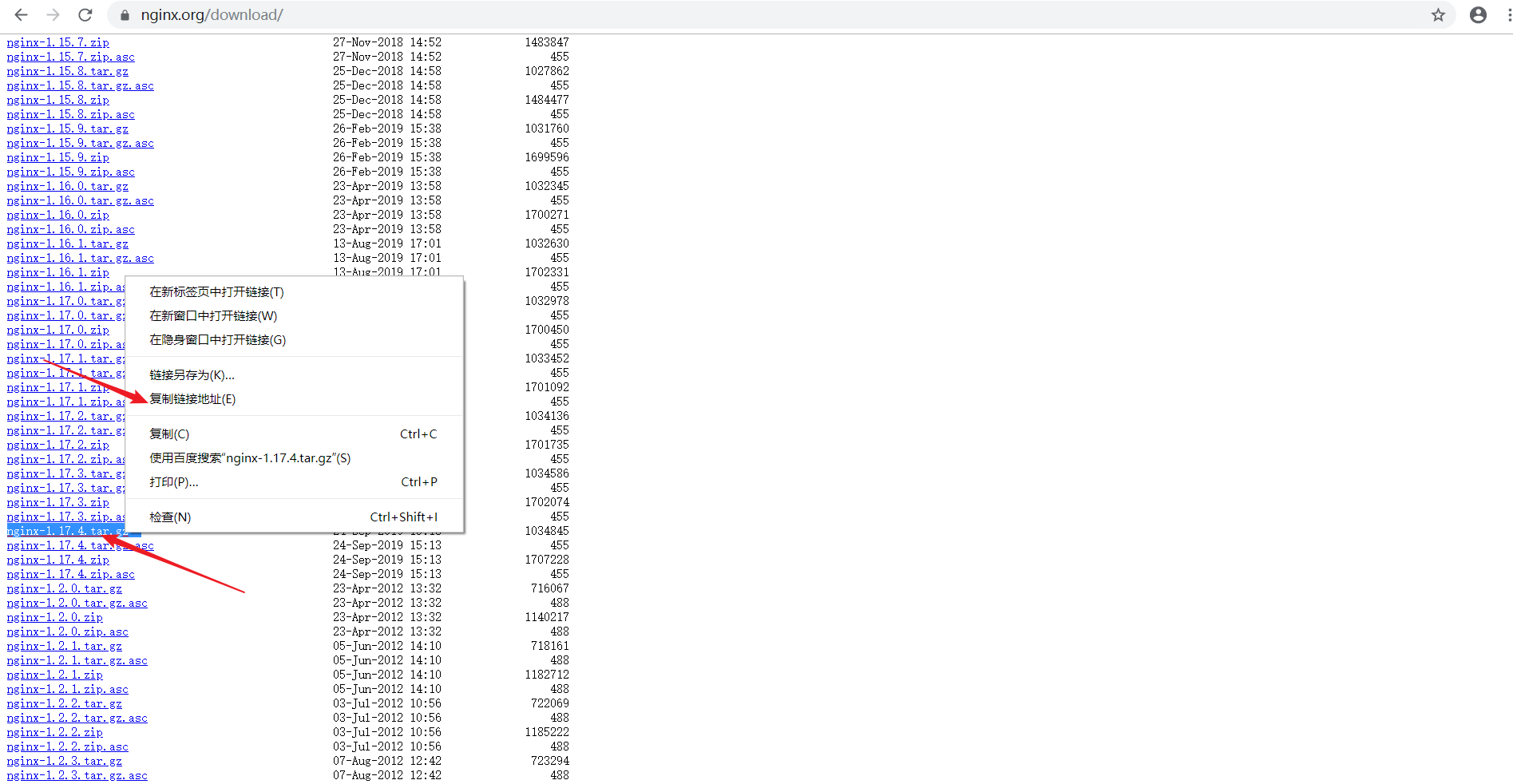Viewport: 1513px width, 784px height.
Task: Open nginx-1.2.2.zip.asc signature link
Action: pos(68,746)
